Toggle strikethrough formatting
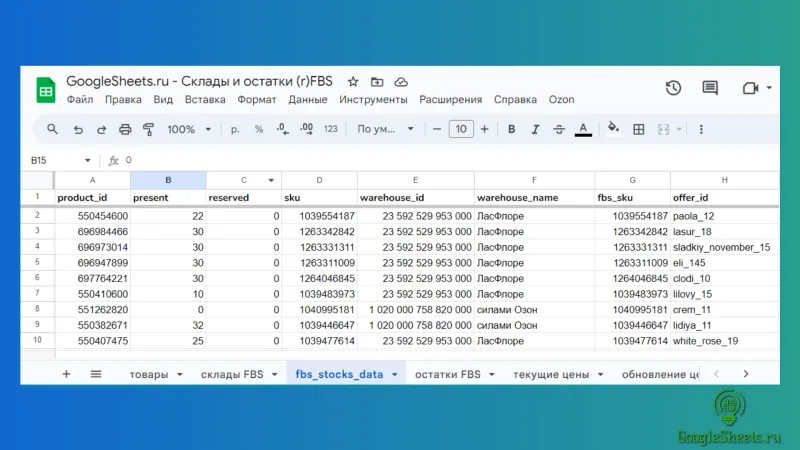 coord(559,129)
